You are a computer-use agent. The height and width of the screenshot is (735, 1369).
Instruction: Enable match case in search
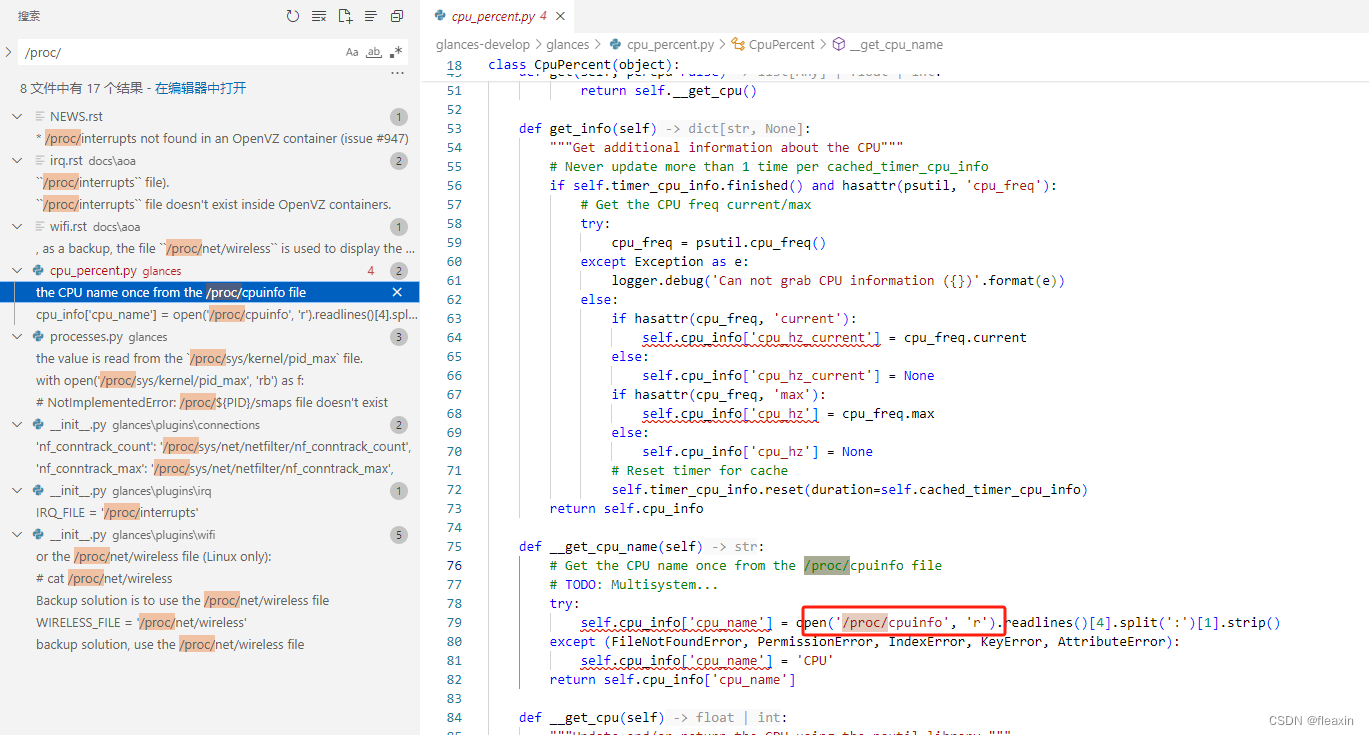[352, 51]
